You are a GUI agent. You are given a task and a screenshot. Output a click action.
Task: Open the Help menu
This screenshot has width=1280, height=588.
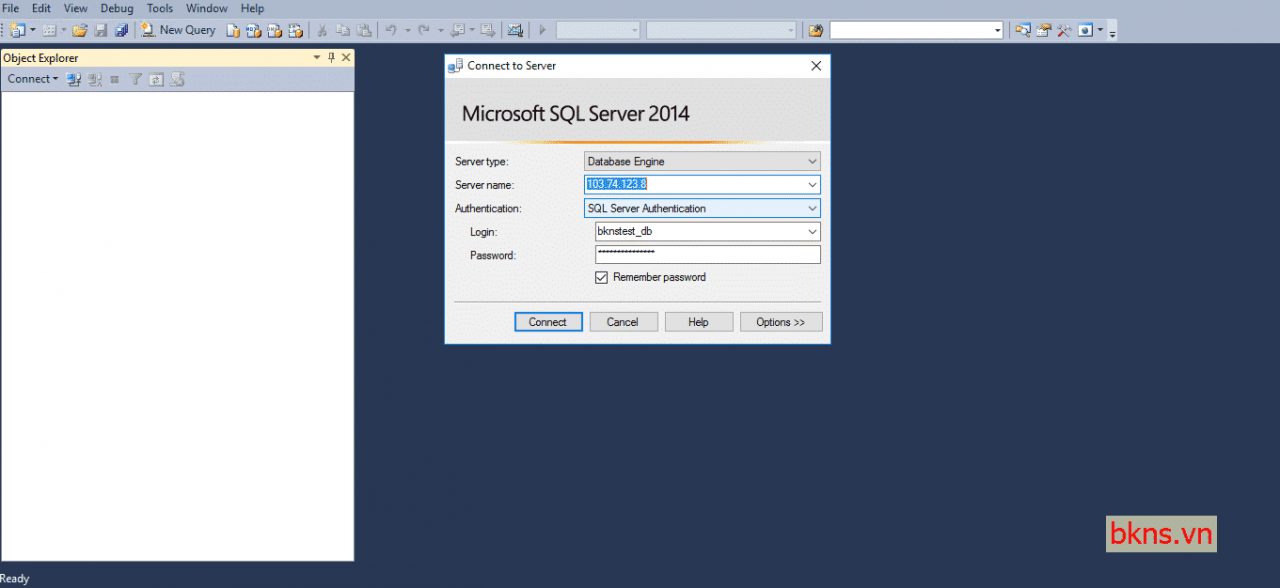pos(252,8)
